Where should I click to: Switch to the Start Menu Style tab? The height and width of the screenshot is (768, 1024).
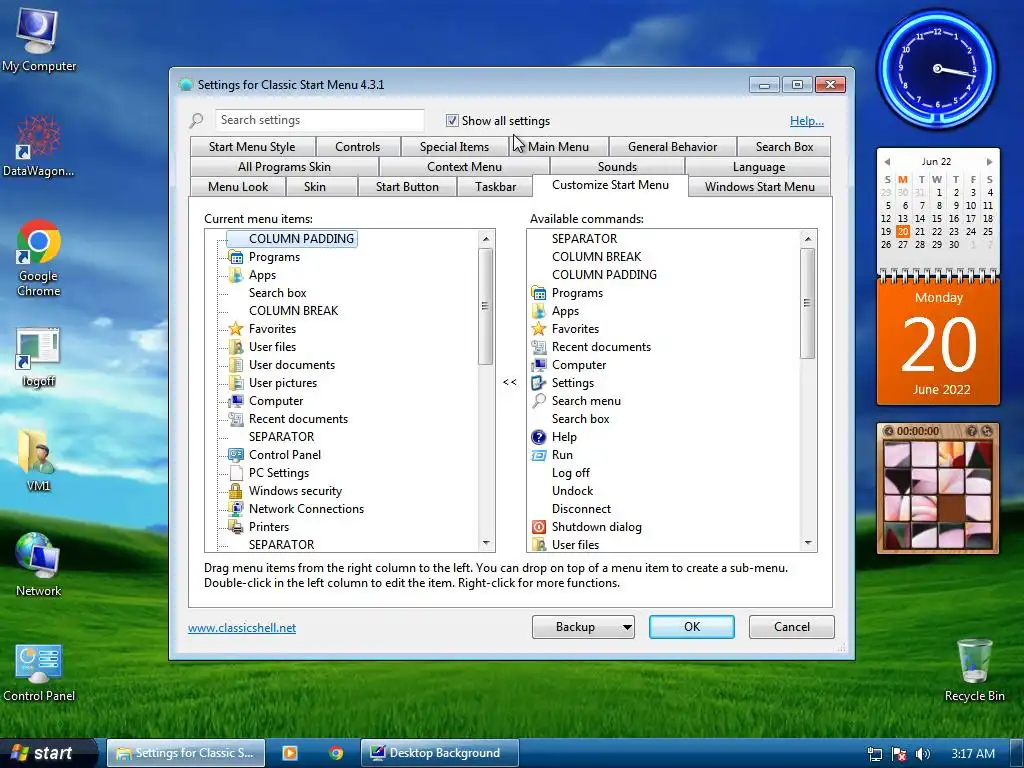(x=252, y=147)
